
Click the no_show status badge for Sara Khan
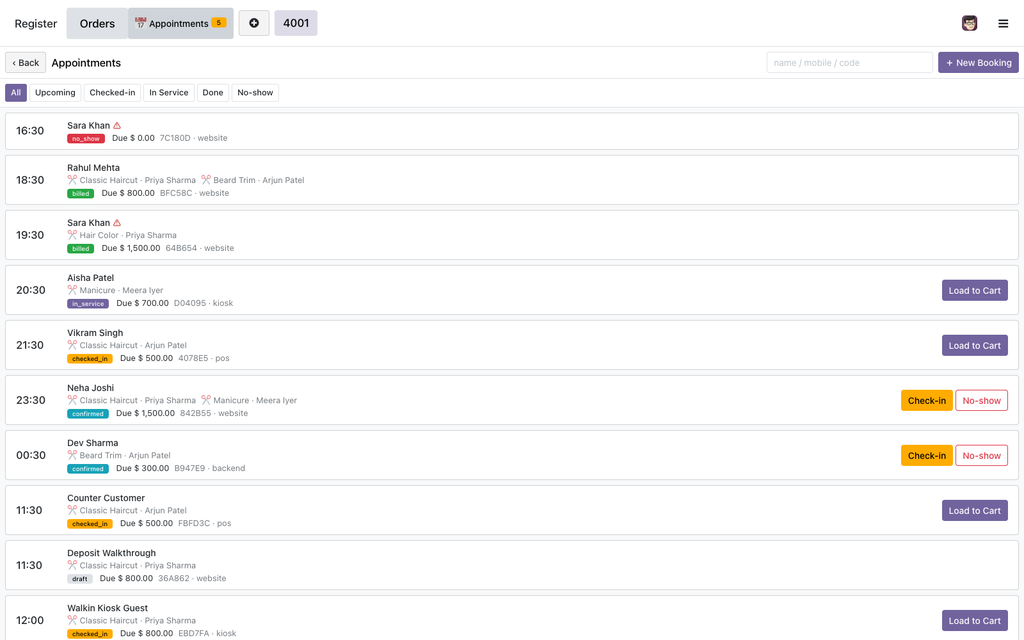coord(86,138)
